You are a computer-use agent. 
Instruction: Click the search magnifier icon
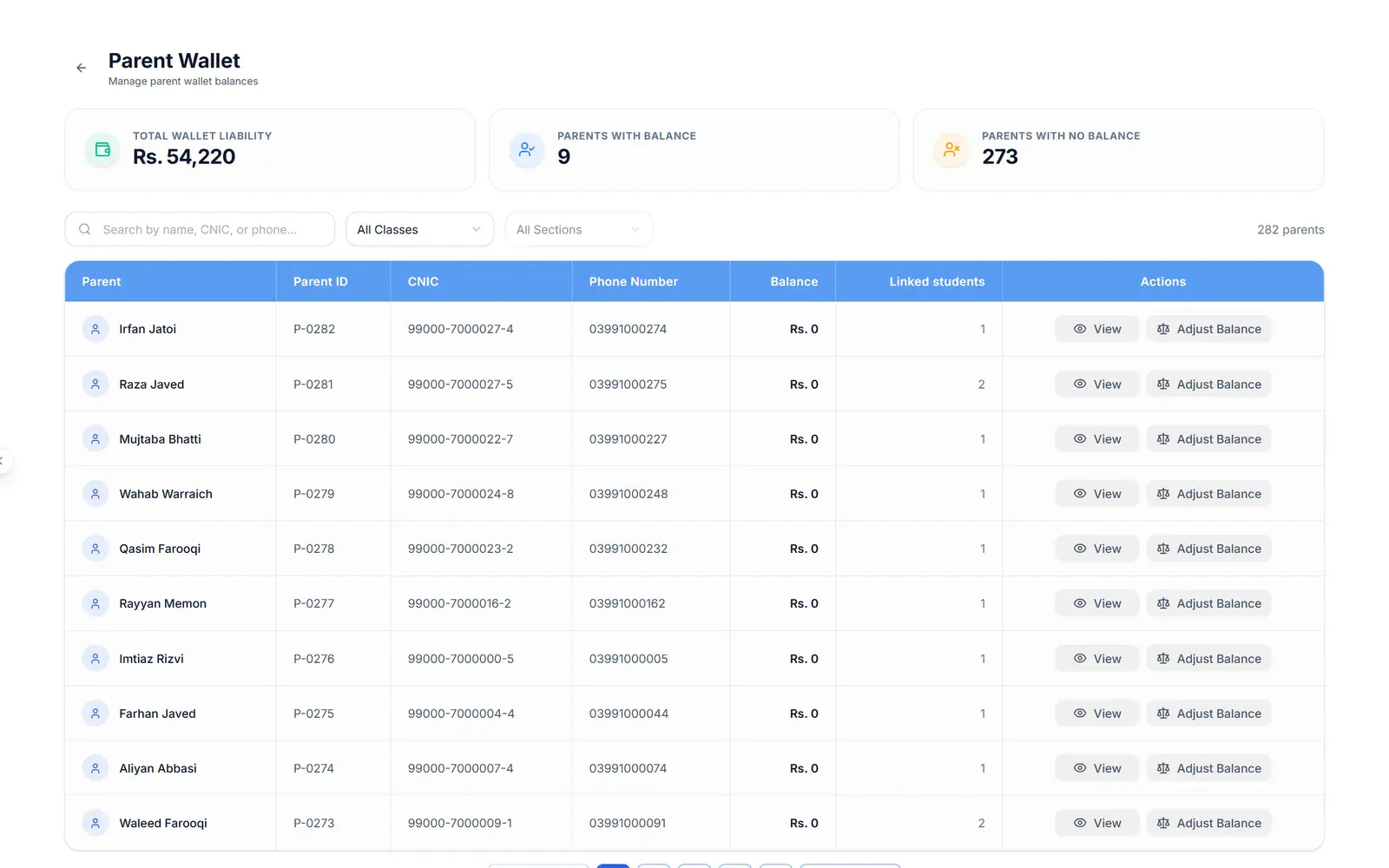click(x=85, y=229)
